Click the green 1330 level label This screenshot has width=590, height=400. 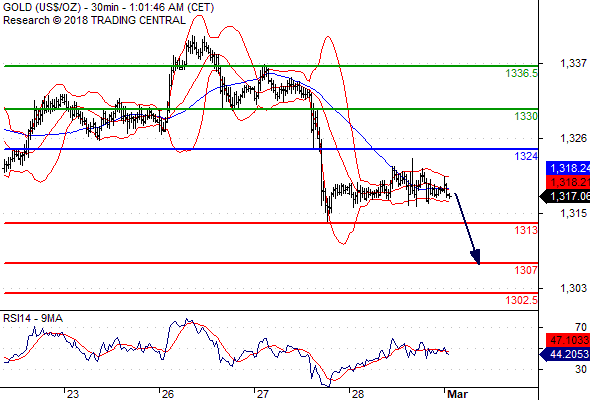pyautogui.click(x=526, y=116)
